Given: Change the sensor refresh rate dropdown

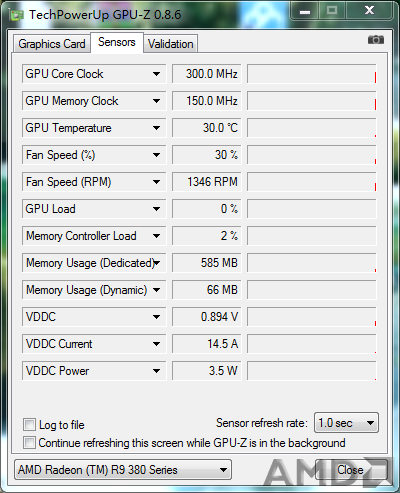Looking at the screenshot, I should click(346, 423).
